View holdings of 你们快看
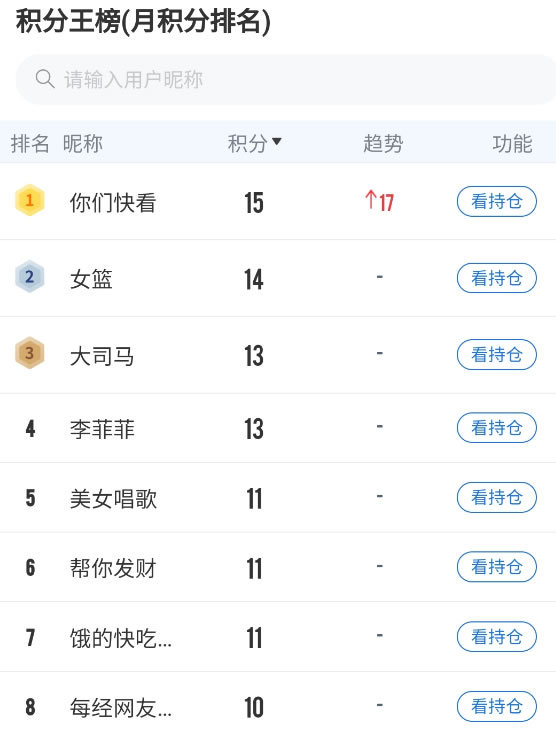The width and height of the screenshot is (556, 740). [x=497, y=202]
